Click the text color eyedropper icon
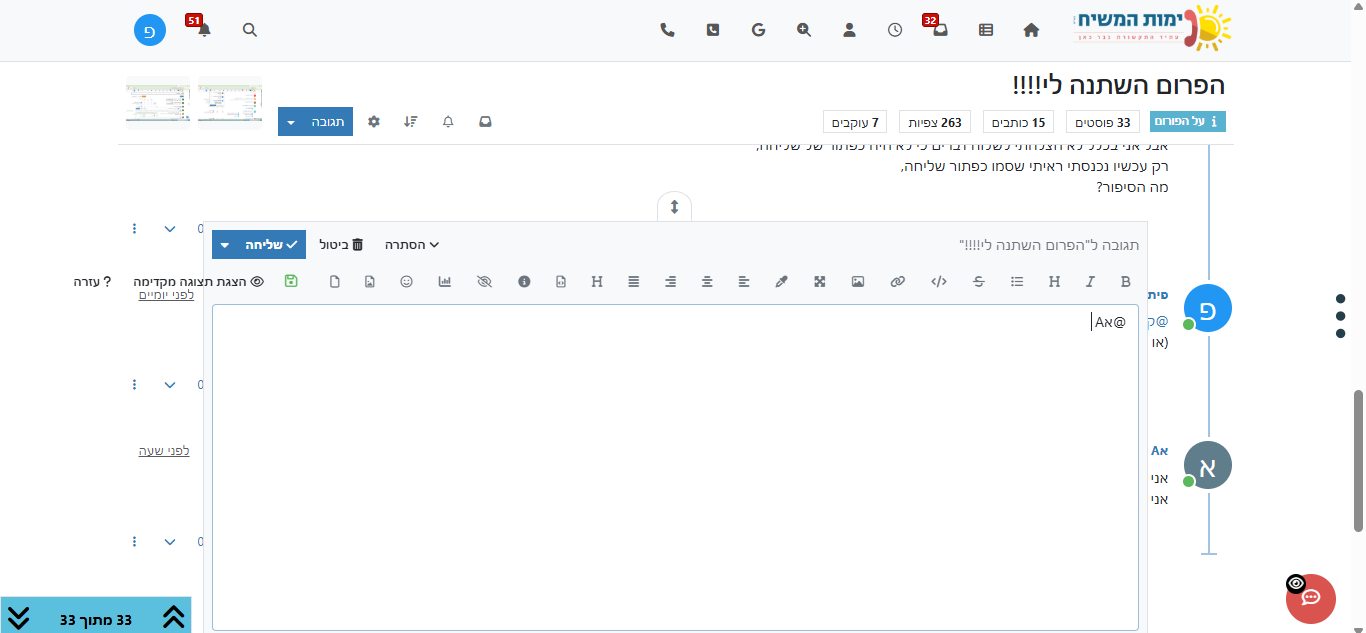Screen dimensions: 1366x633 click(781, 282)
